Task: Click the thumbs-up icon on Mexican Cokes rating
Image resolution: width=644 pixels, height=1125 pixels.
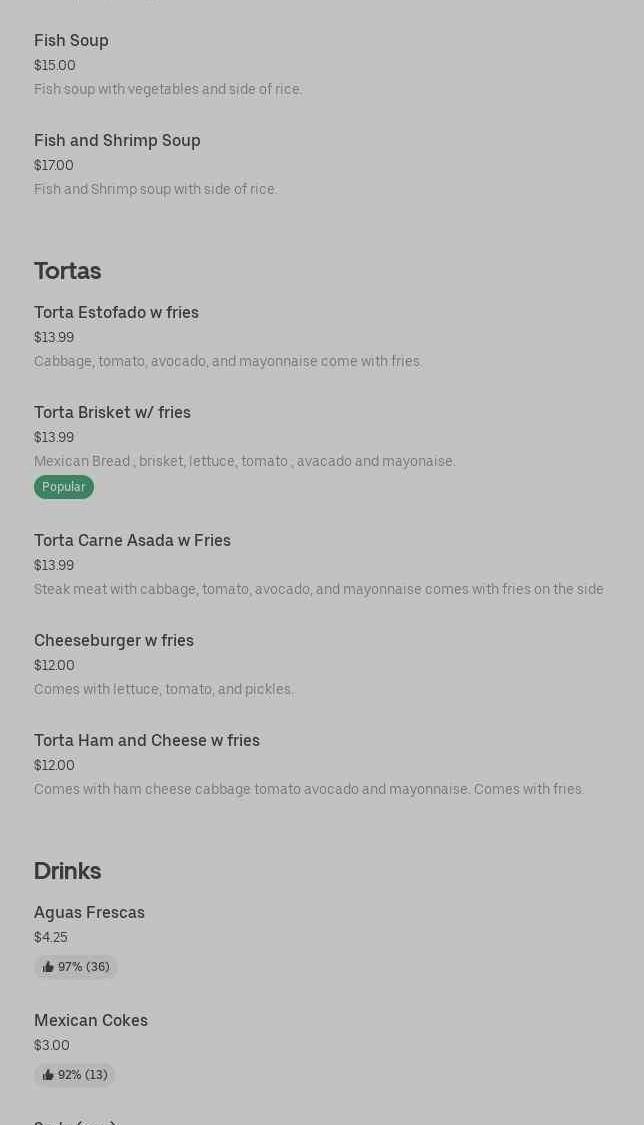Action: pyautogui.click(x=48, y=1075)
